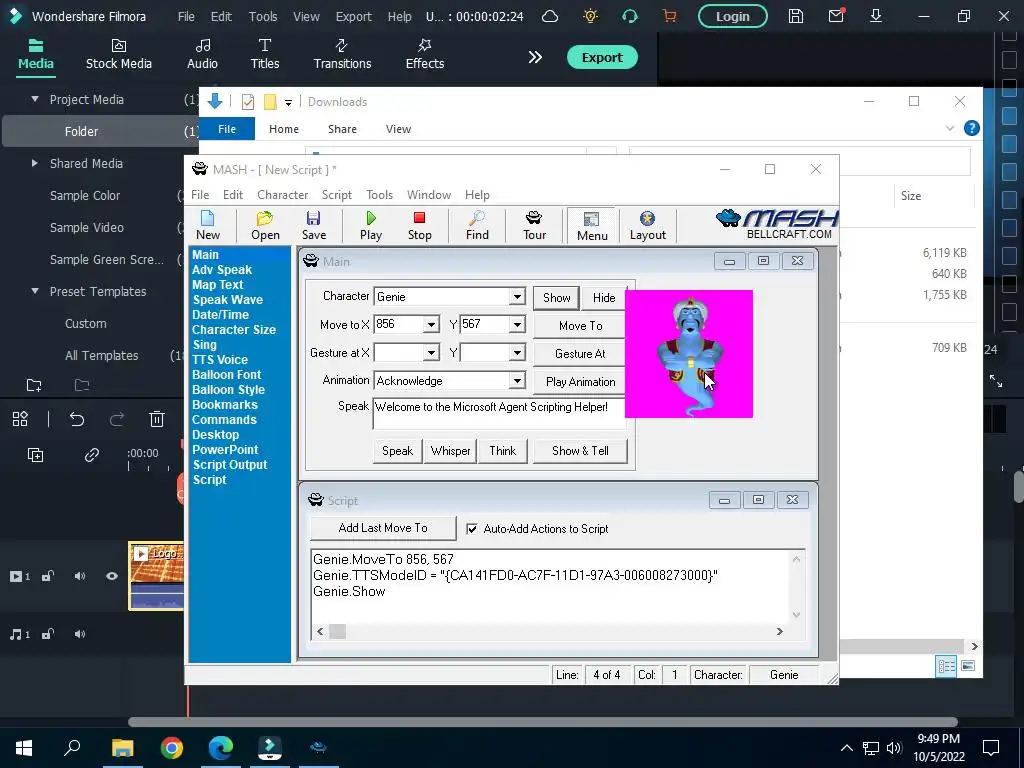This screenshot has width=1024, height=768.
Task: Open Filmora Transitions tab
Action: point(342,55)
